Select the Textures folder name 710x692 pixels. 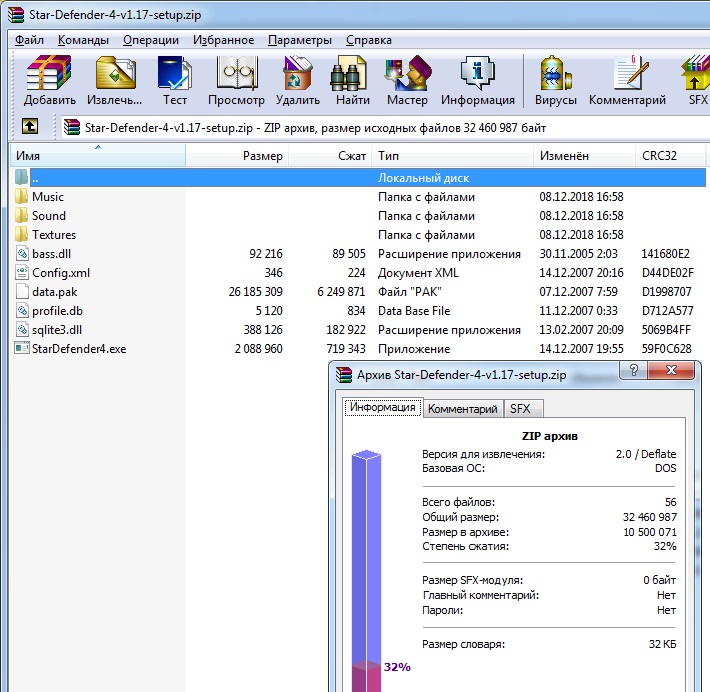click(x=54, y=235)
